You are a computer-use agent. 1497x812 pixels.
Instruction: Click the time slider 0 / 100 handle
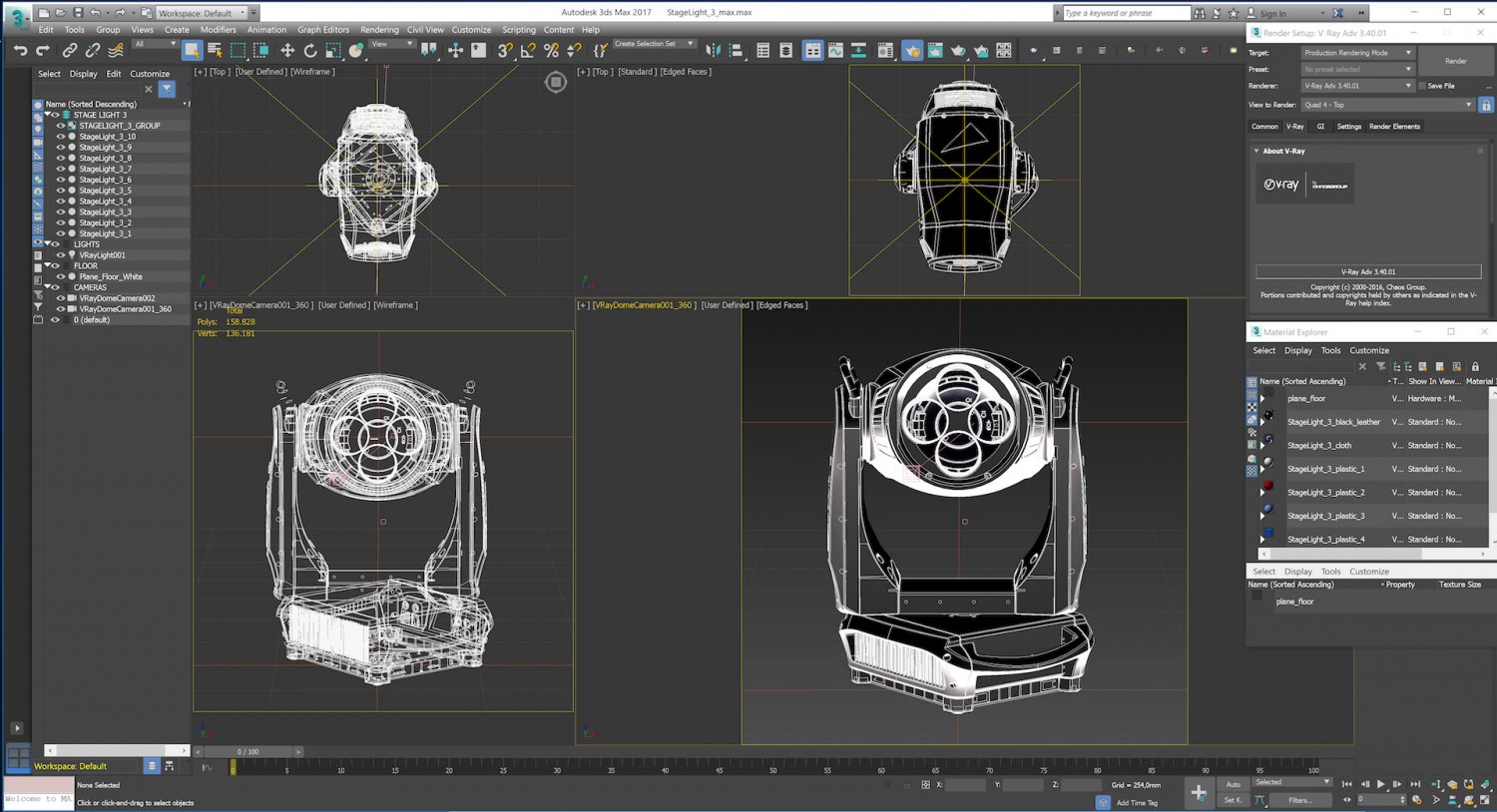248,751
